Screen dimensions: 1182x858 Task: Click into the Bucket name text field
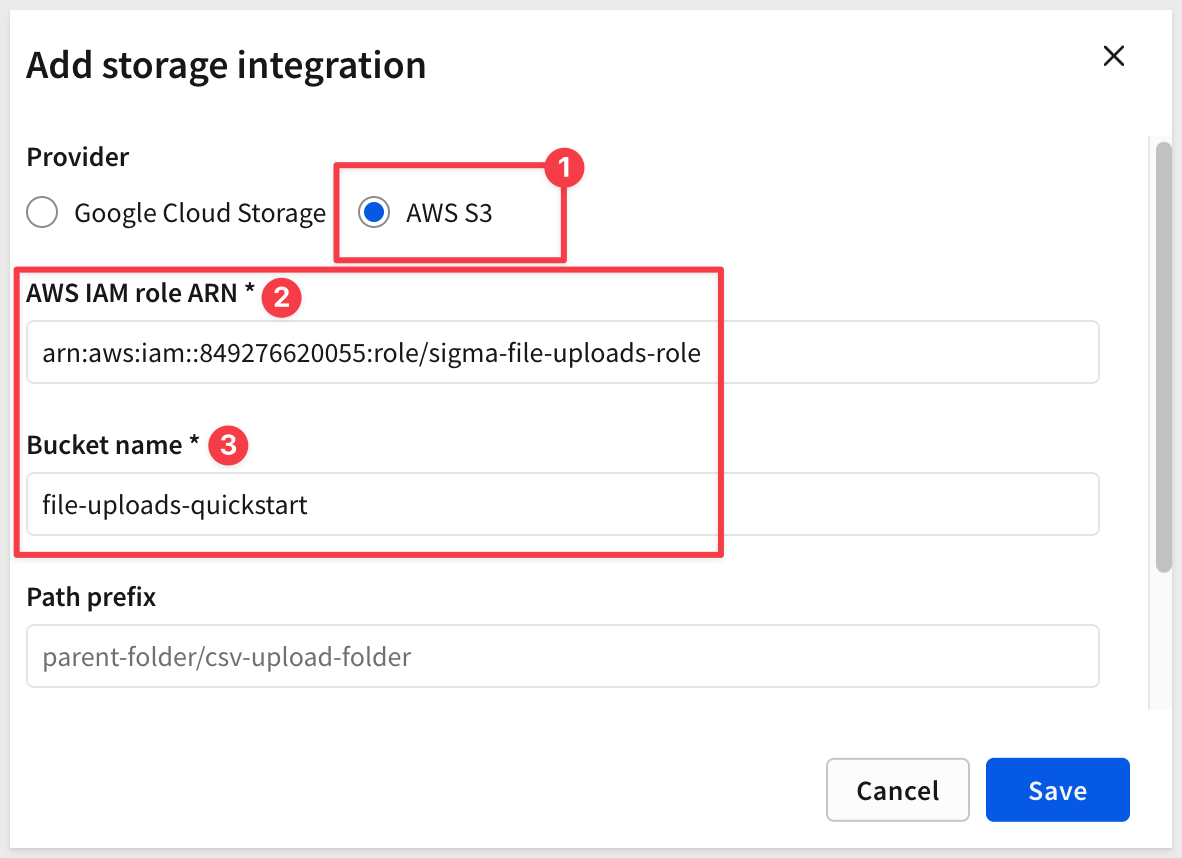[562, 504]
